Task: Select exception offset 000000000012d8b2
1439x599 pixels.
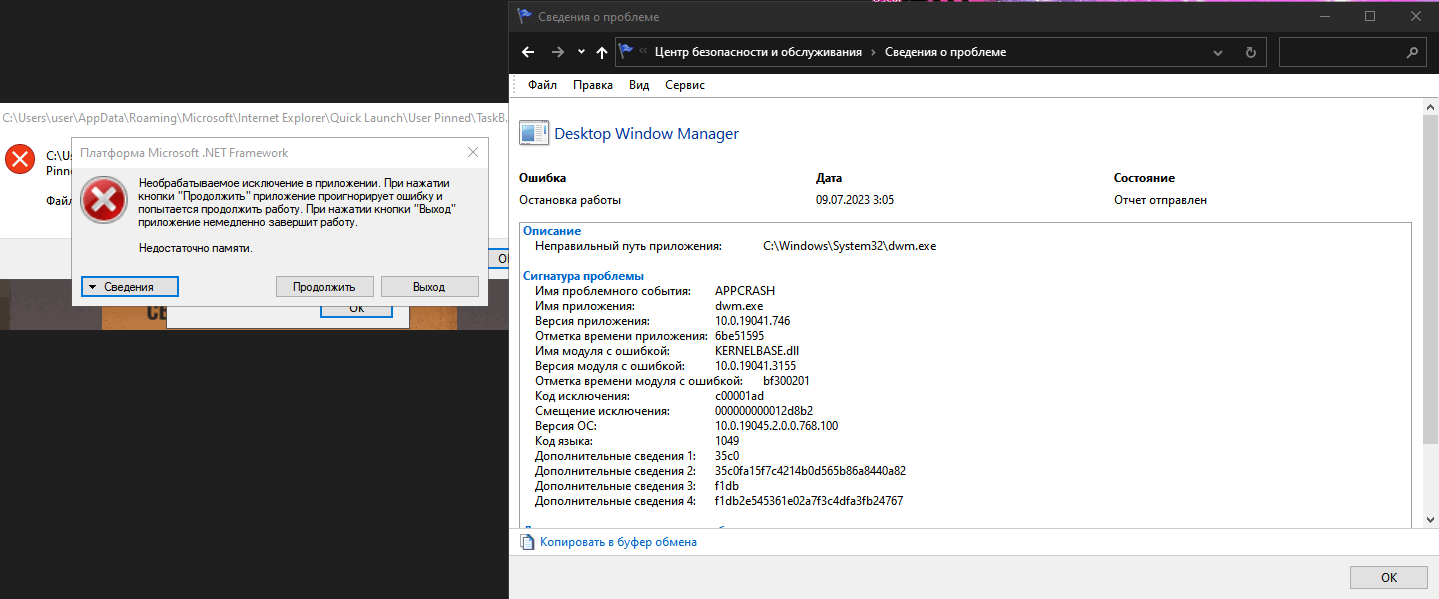Action: (x=764, y=411)
